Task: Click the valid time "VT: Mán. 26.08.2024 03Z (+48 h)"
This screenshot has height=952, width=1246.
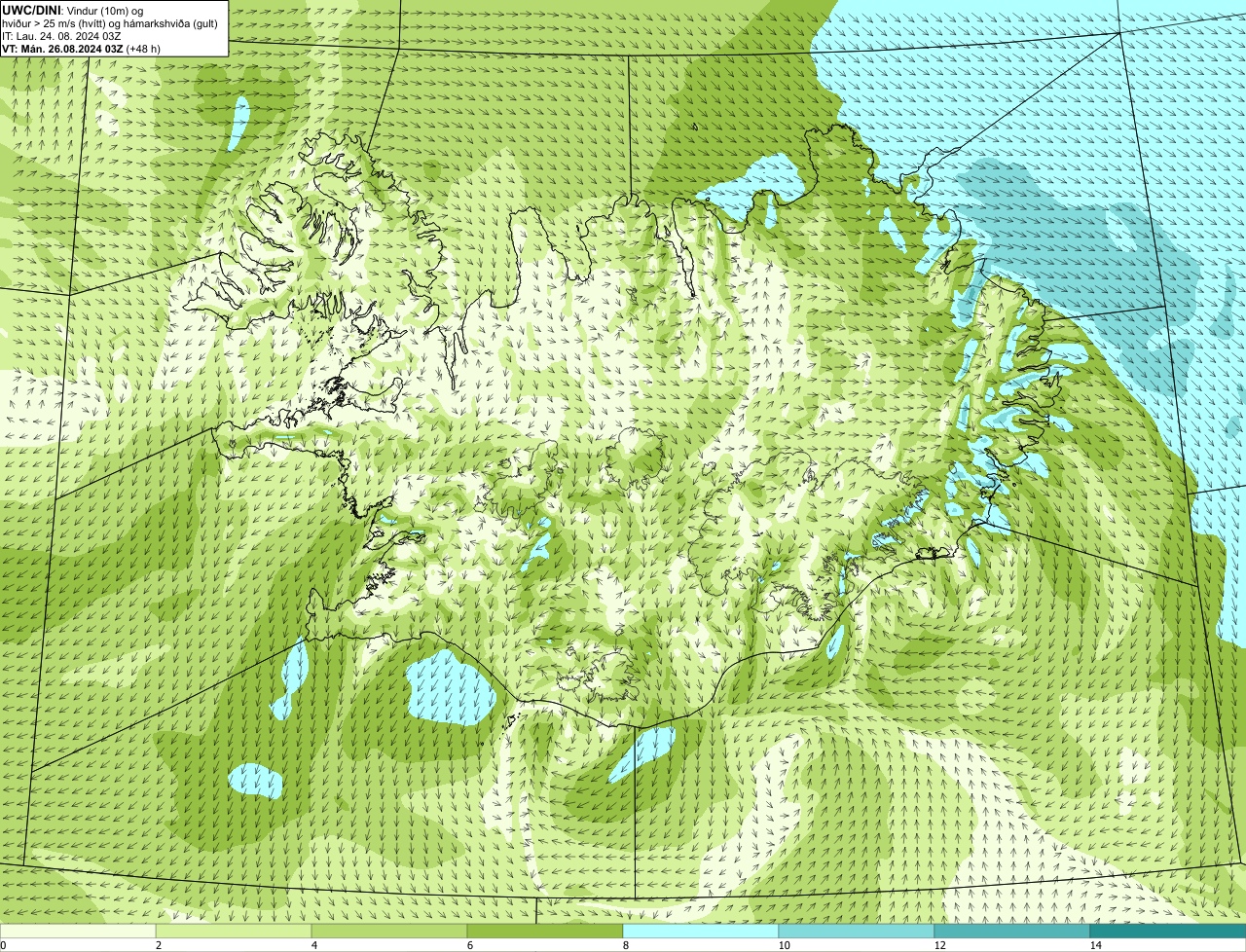Action: tap(82, 48)
